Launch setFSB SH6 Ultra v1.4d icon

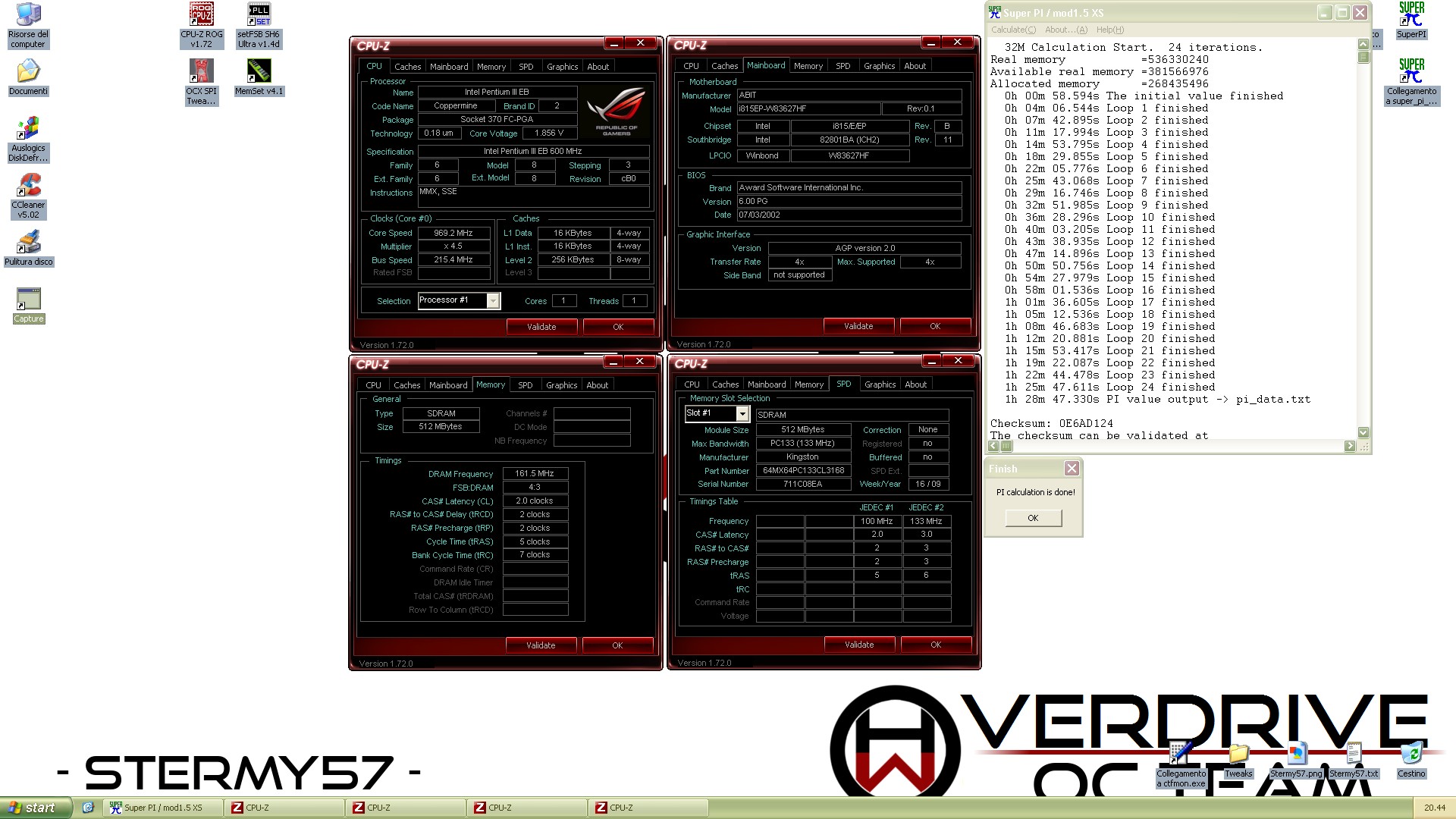click(x=259, y=25)
